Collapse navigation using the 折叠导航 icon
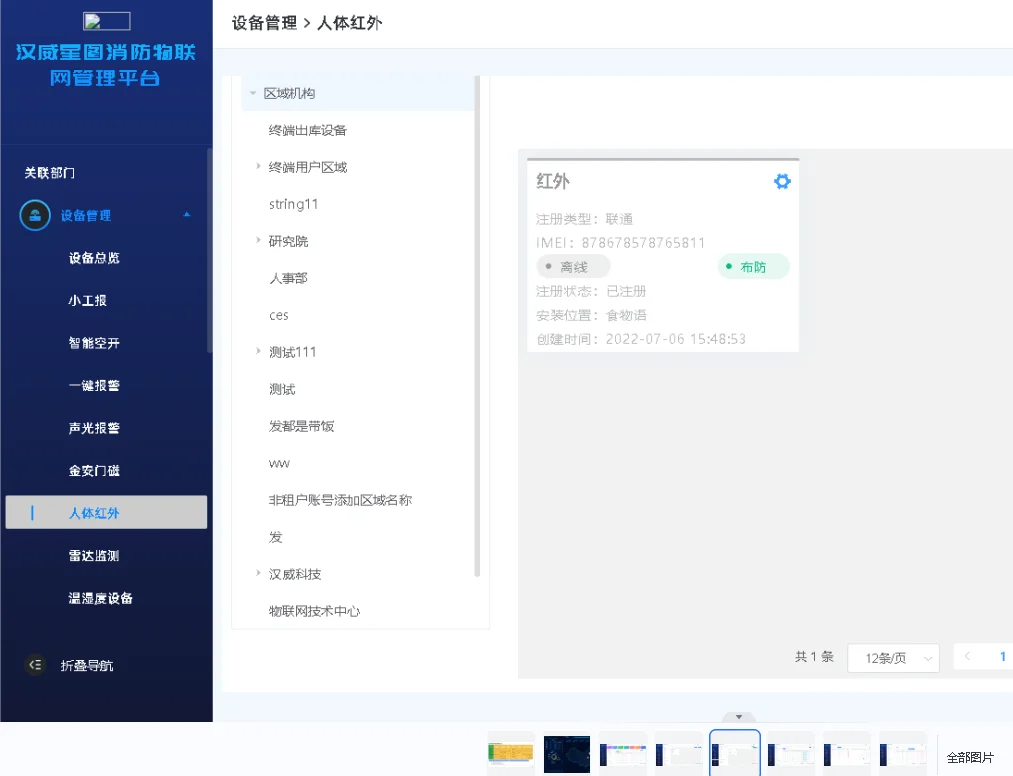The image size is (1013, 776). coord(36,664)
